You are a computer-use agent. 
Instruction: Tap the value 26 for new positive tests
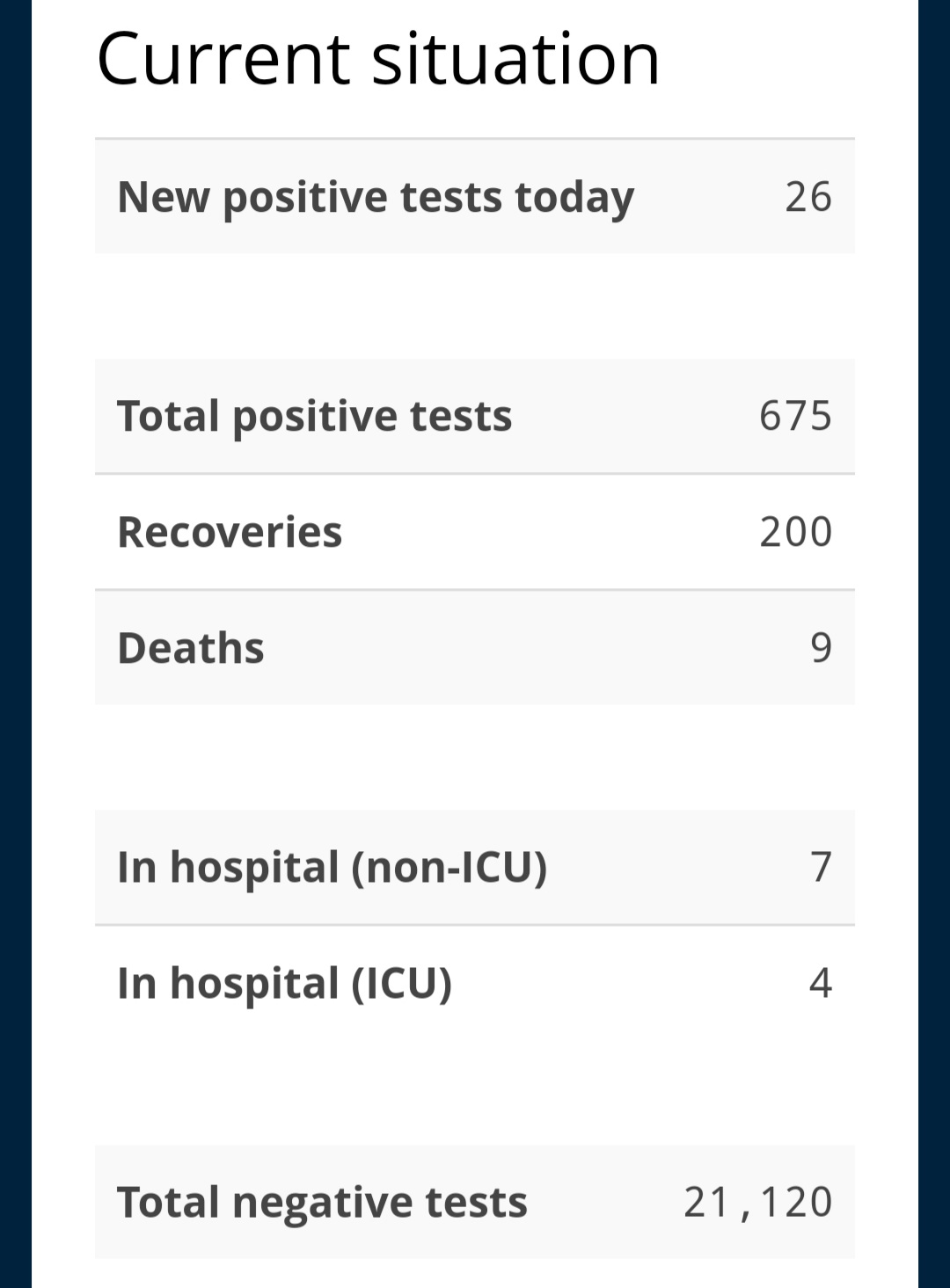(808, 197)
